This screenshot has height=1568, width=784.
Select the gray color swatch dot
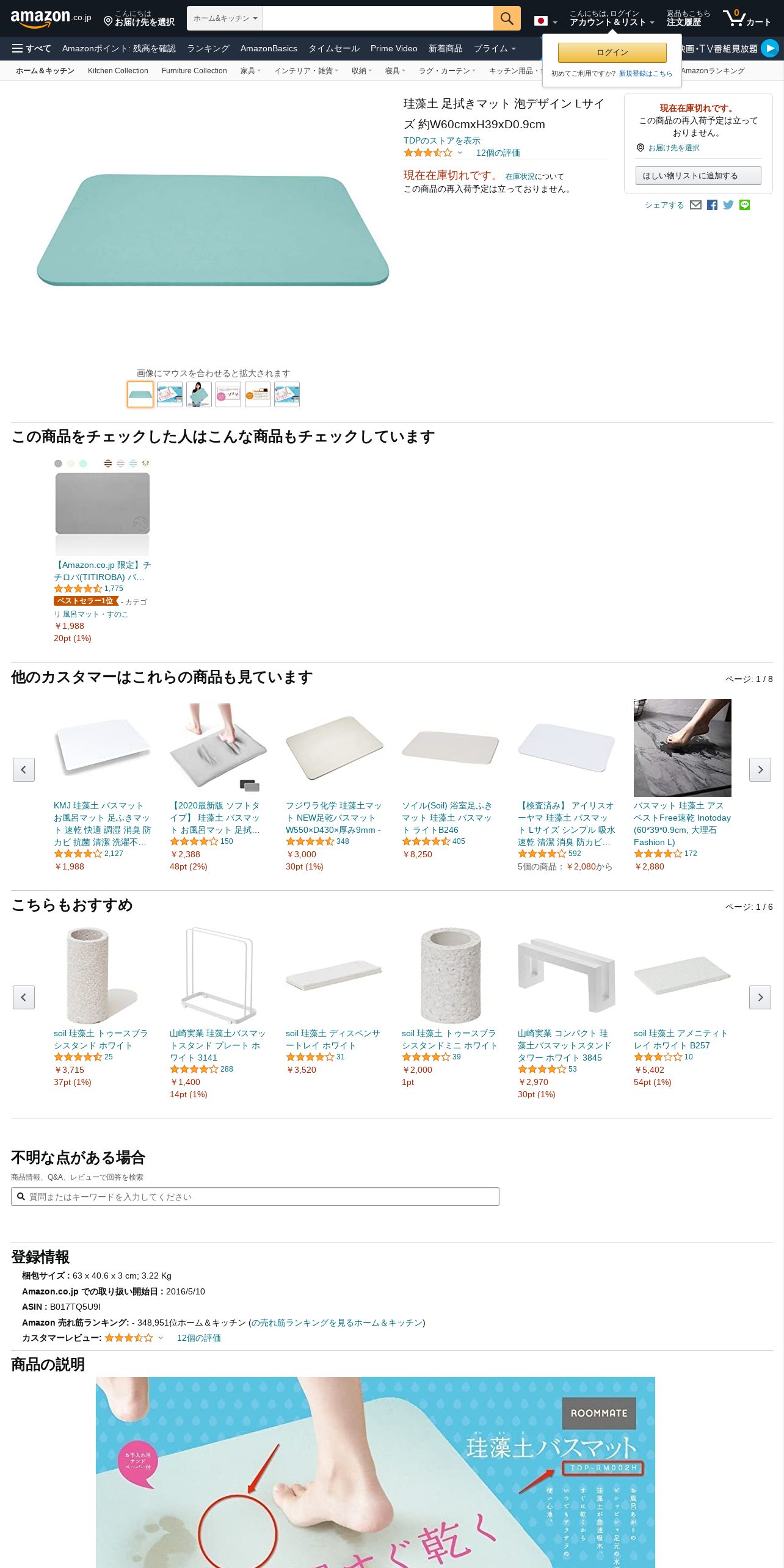click(x=59, y=463)
